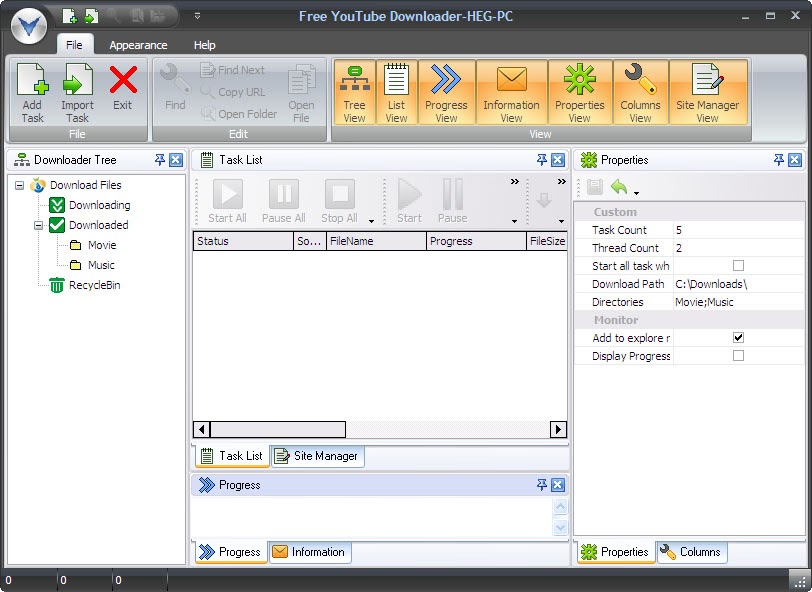Close the Downloader Tree panel
This screenshot has width=812, height=592.
[176, 160]
